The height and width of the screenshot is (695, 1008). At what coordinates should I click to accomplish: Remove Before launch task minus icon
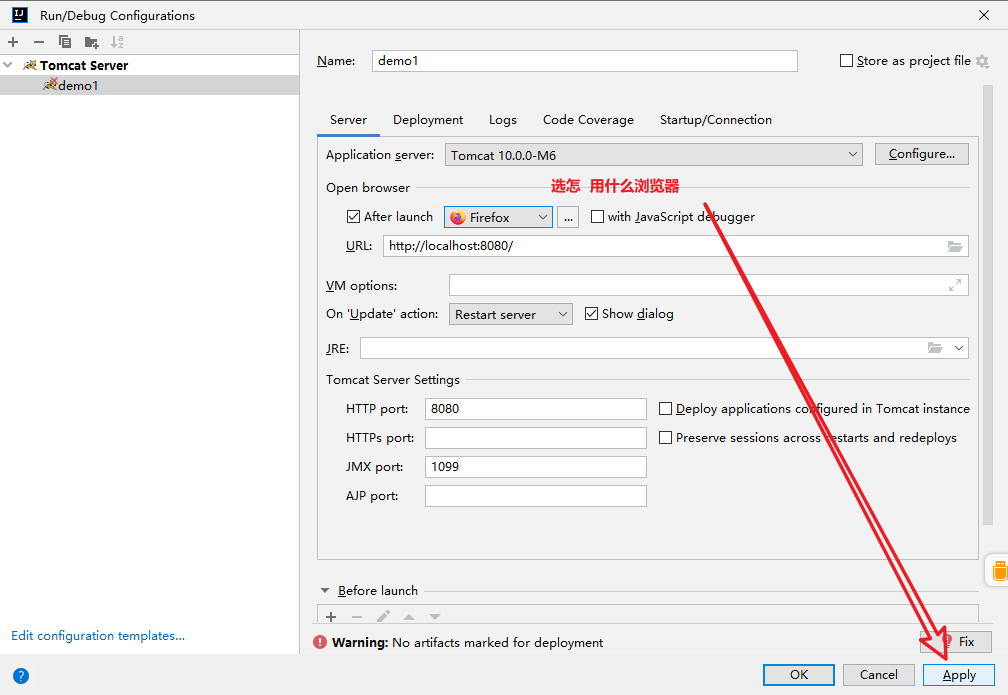[x=357, y=617]
